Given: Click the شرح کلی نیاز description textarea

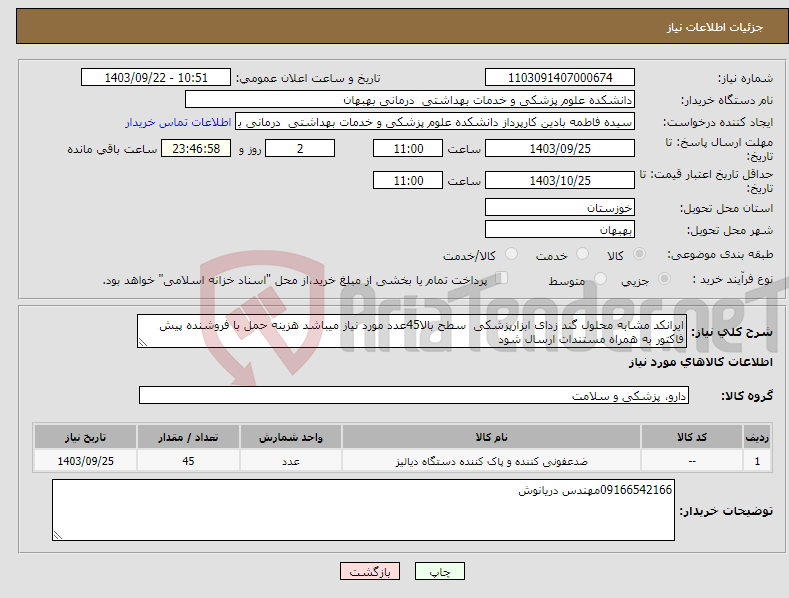Looking at the screenshot, I should click(412, 331).
